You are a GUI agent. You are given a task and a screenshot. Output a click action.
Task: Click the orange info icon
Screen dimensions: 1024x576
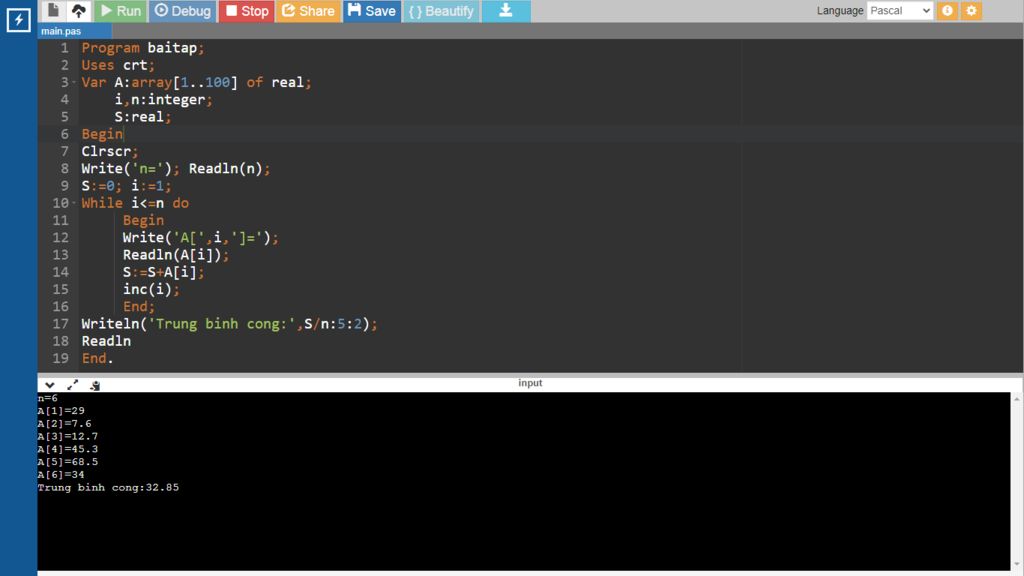click(947, 10)
